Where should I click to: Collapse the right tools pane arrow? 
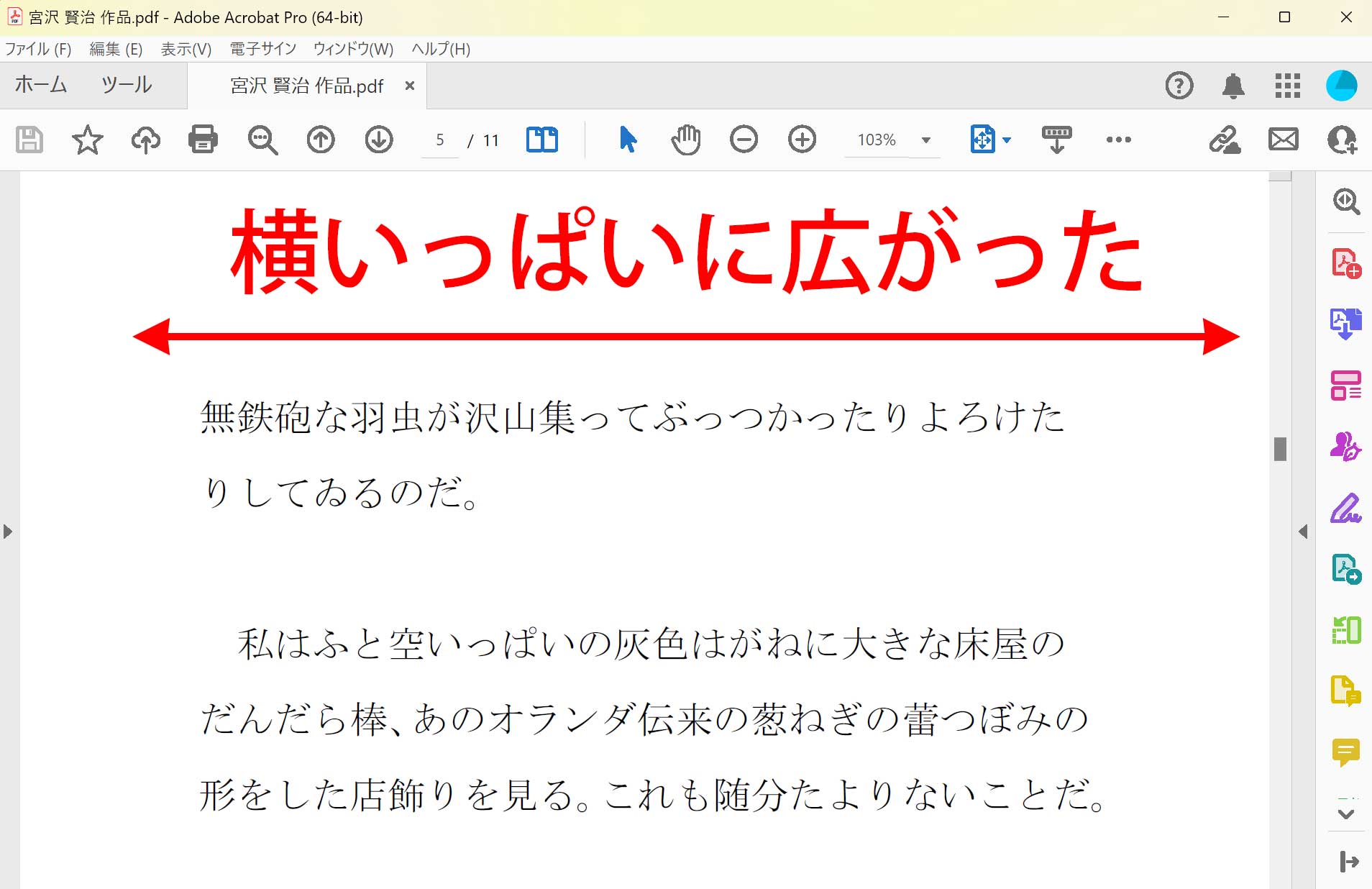tap(1303, 532)
